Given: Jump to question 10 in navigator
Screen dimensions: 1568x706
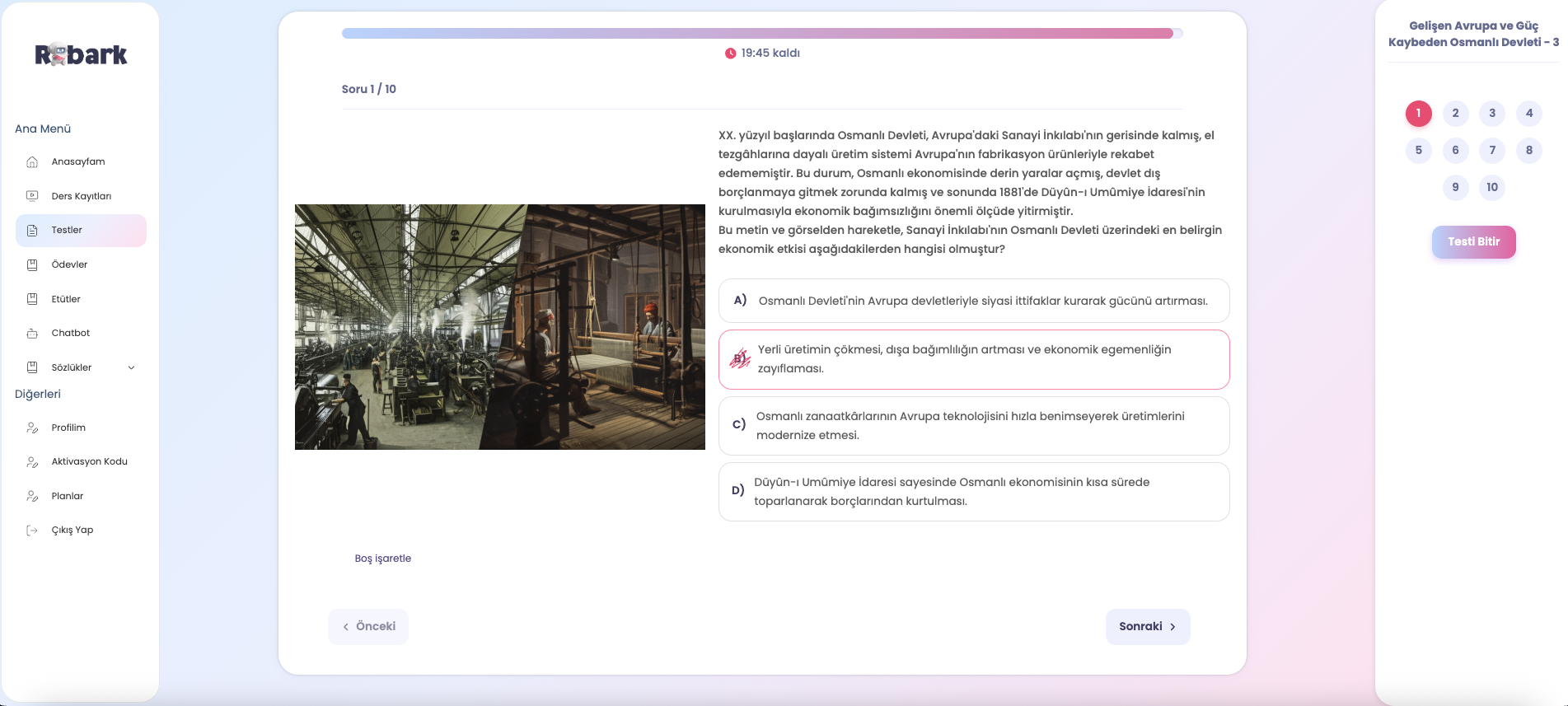Looking at the screenshot, I should (x=1492, y=188).
